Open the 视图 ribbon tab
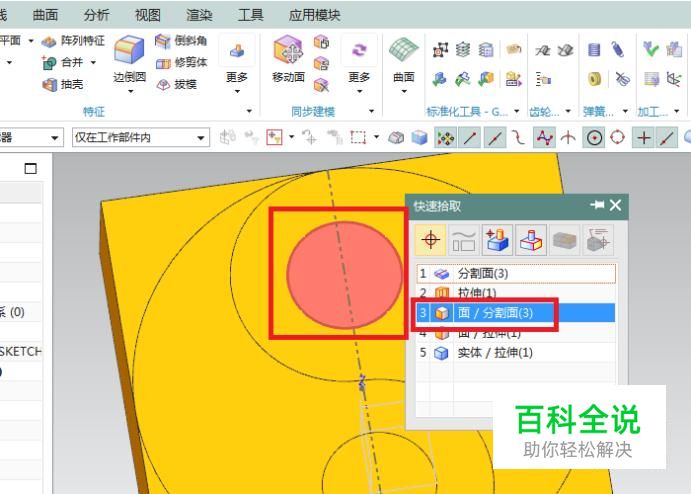691x494 pixels. [x=148, y=15]
